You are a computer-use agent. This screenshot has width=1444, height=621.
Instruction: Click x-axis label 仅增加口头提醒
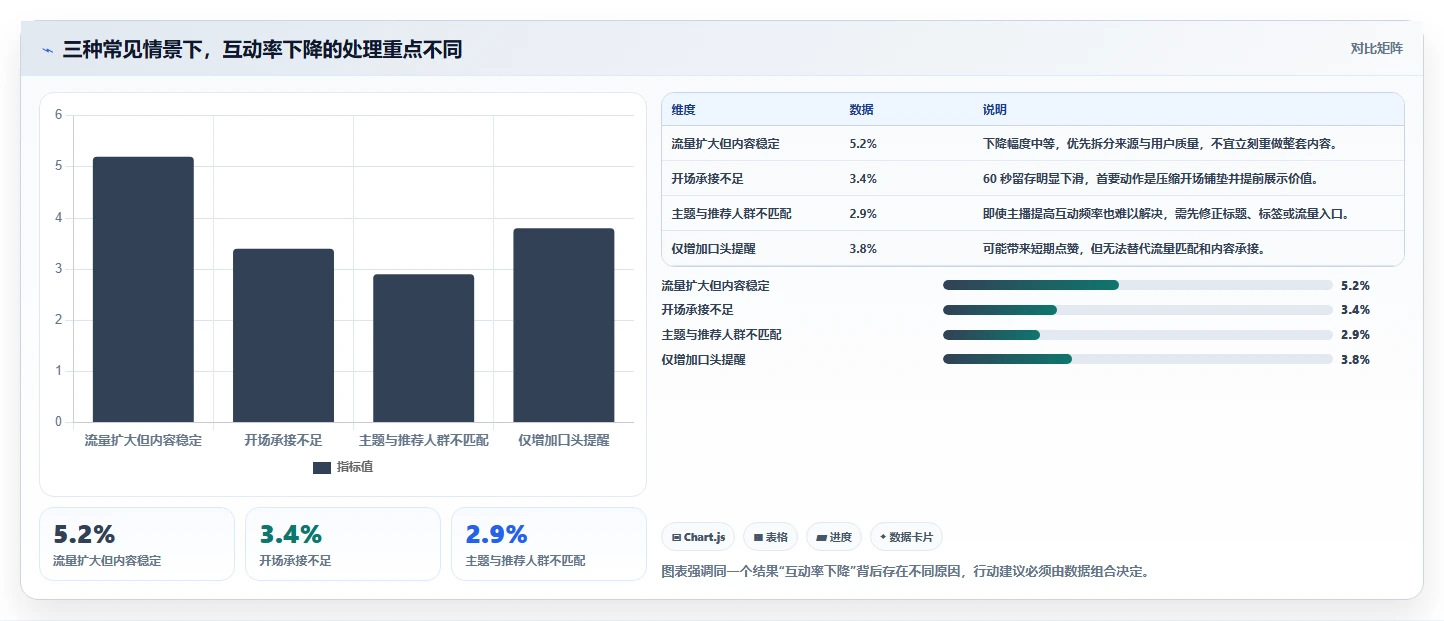(564, 440)
